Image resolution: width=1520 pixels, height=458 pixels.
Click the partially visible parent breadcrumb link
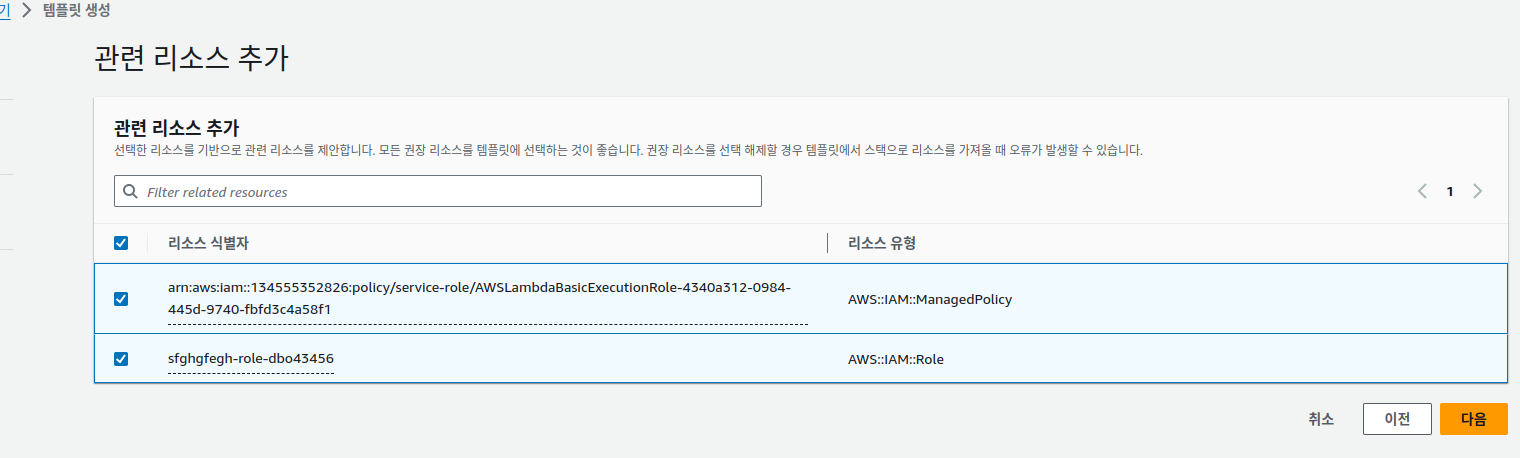tap(5, 12)
